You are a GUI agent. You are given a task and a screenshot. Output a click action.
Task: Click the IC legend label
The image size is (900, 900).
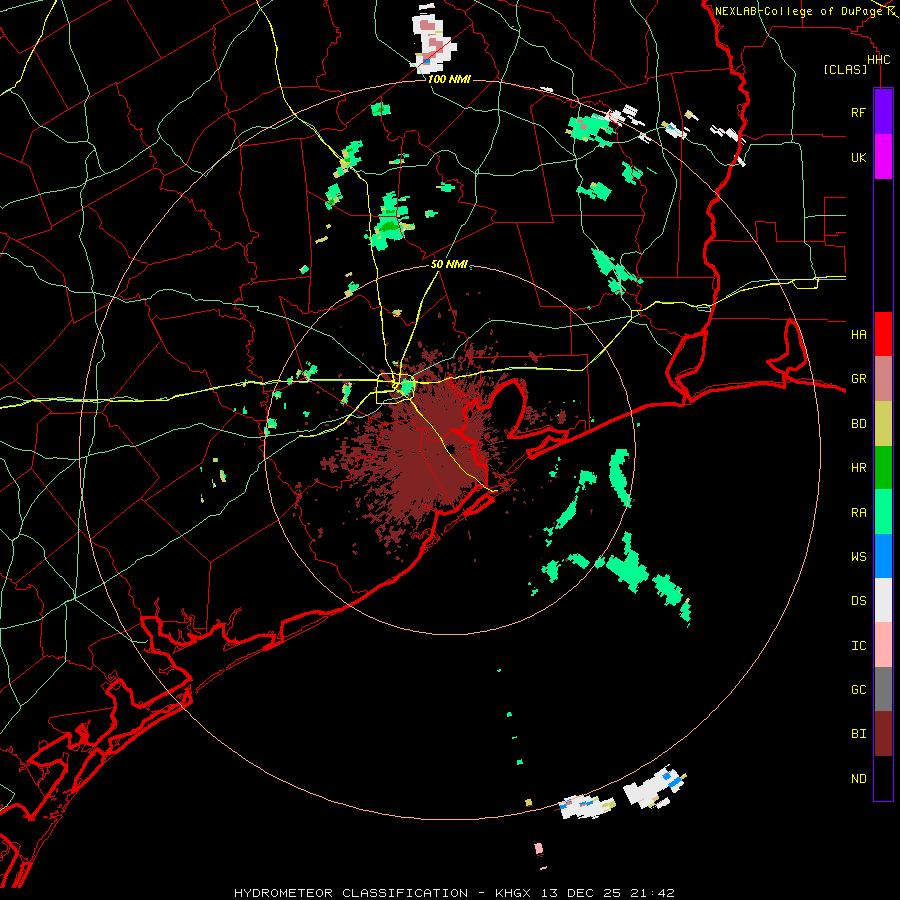(x=858, y=646)
